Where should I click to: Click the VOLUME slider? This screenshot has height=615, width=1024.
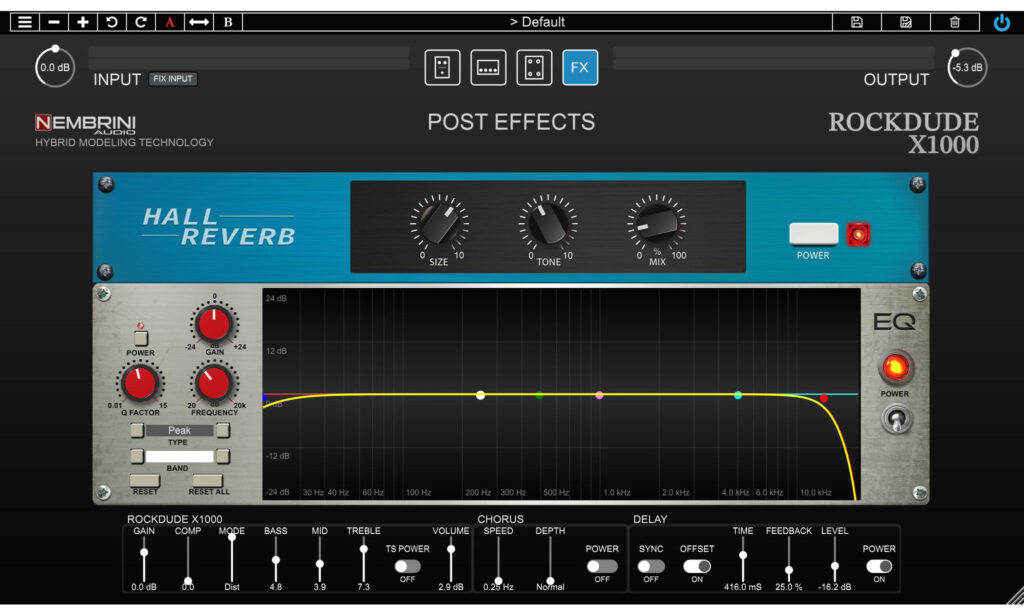451,560
